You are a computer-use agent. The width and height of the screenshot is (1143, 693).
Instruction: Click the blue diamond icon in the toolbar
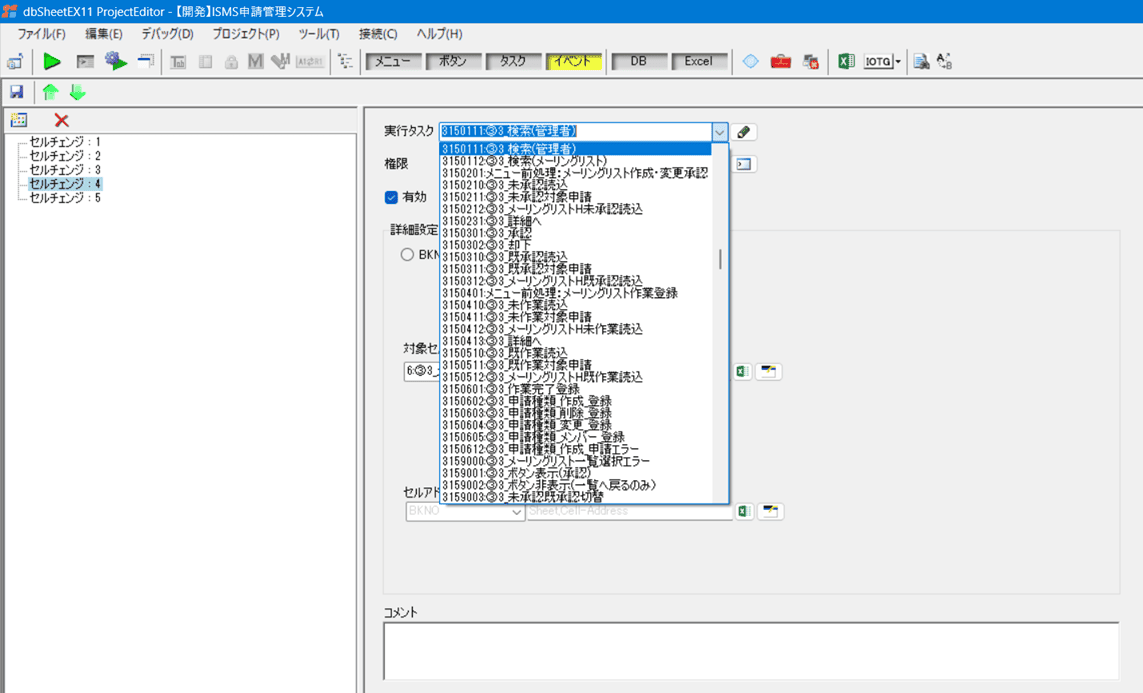[x=750, y=62]
